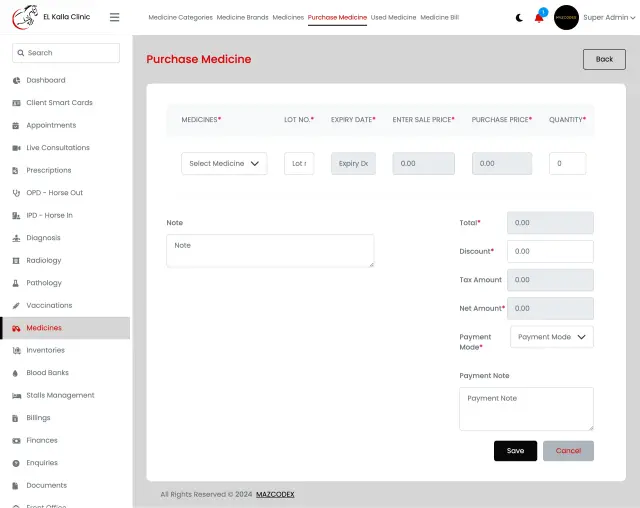Click the Lot number input field
Image resolution: width=640 pixels, height=508 pixels.
click(299, 164)
